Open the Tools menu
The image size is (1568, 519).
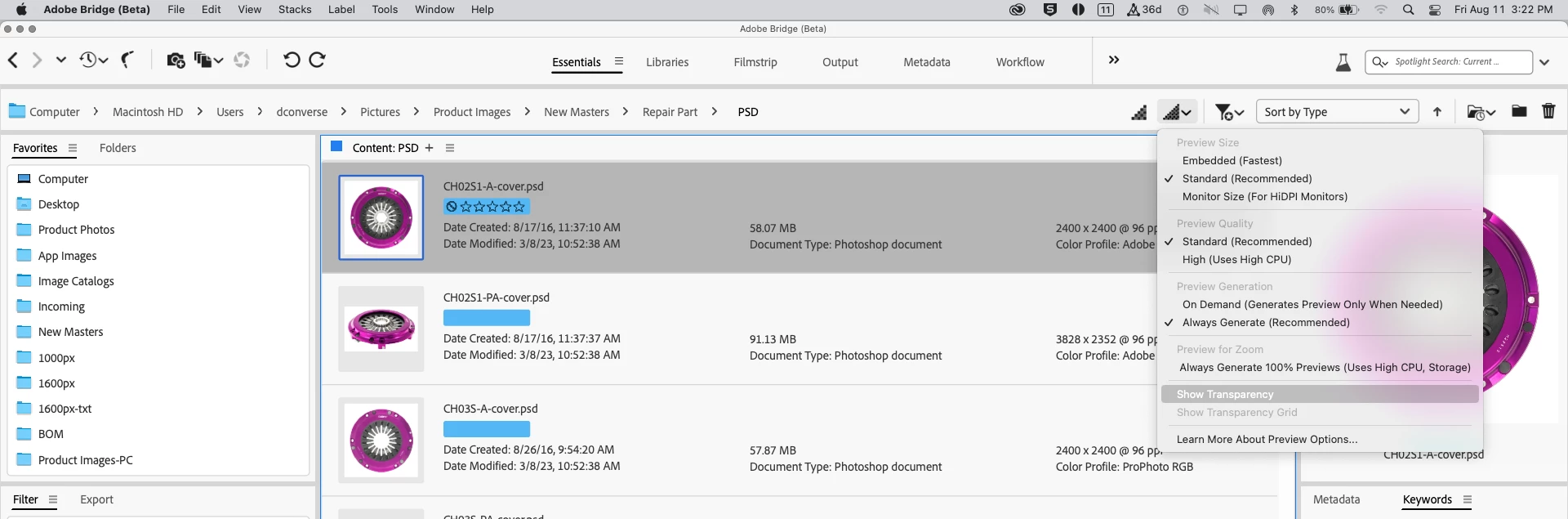(x=385, y=10)
